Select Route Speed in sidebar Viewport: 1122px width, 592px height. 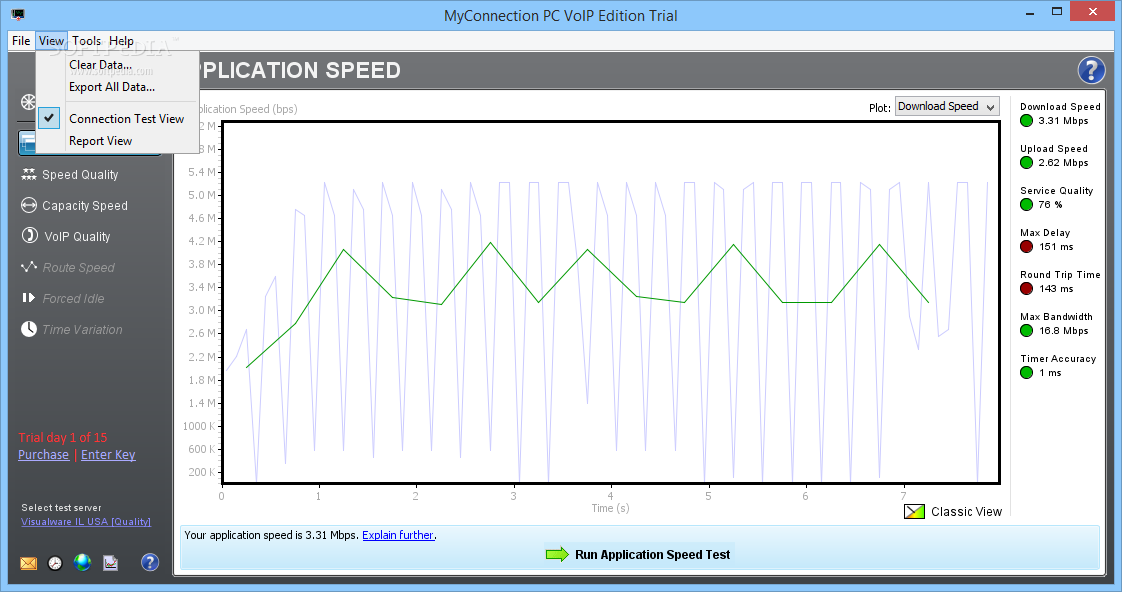tap(79, 268)
